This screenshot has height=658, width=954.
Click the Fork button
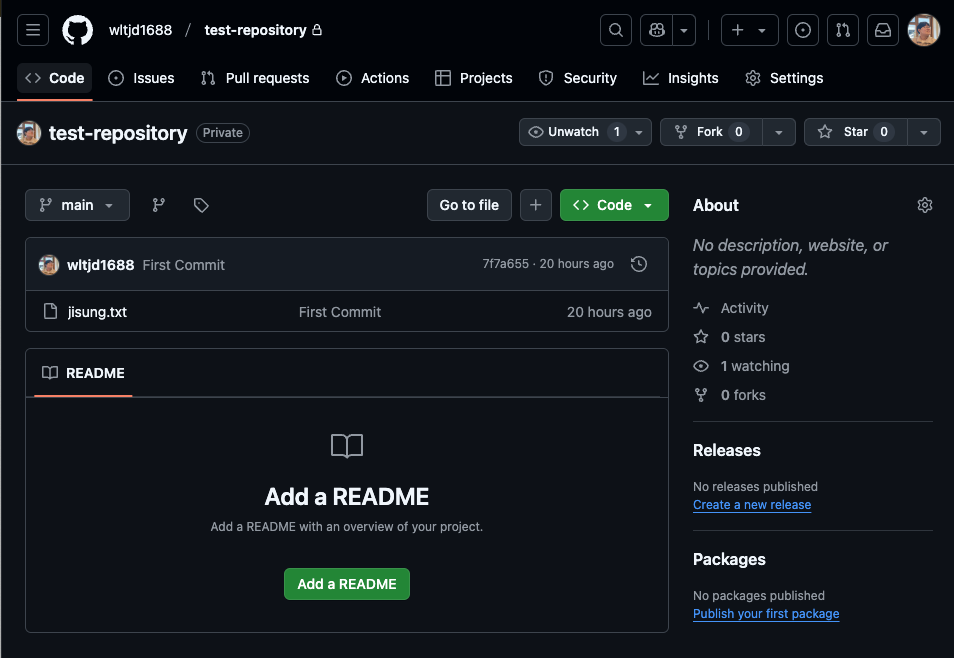711,132
